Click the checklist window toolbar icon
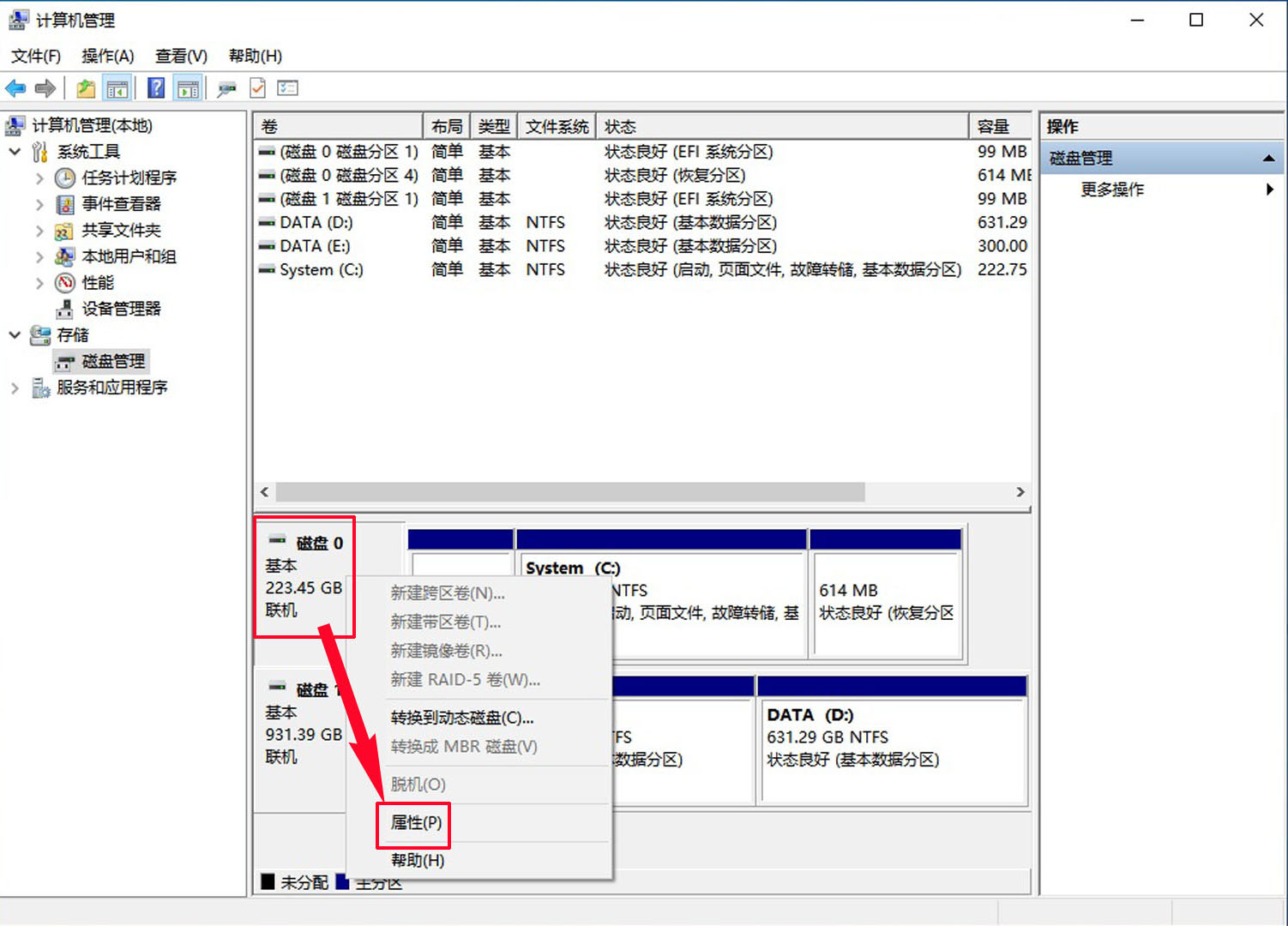The width and height of the screenshot is (1288, 926). pyautogui.click(x=288, y=88)
